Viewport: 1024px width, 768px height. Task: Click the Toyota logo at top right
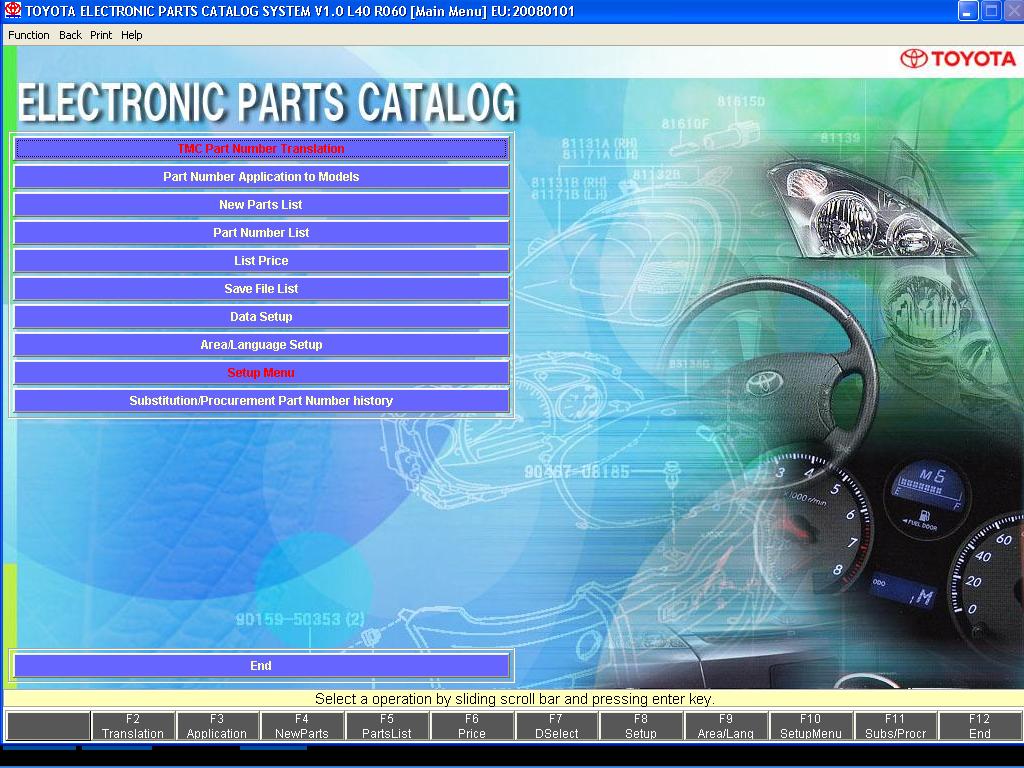[957, 58]
